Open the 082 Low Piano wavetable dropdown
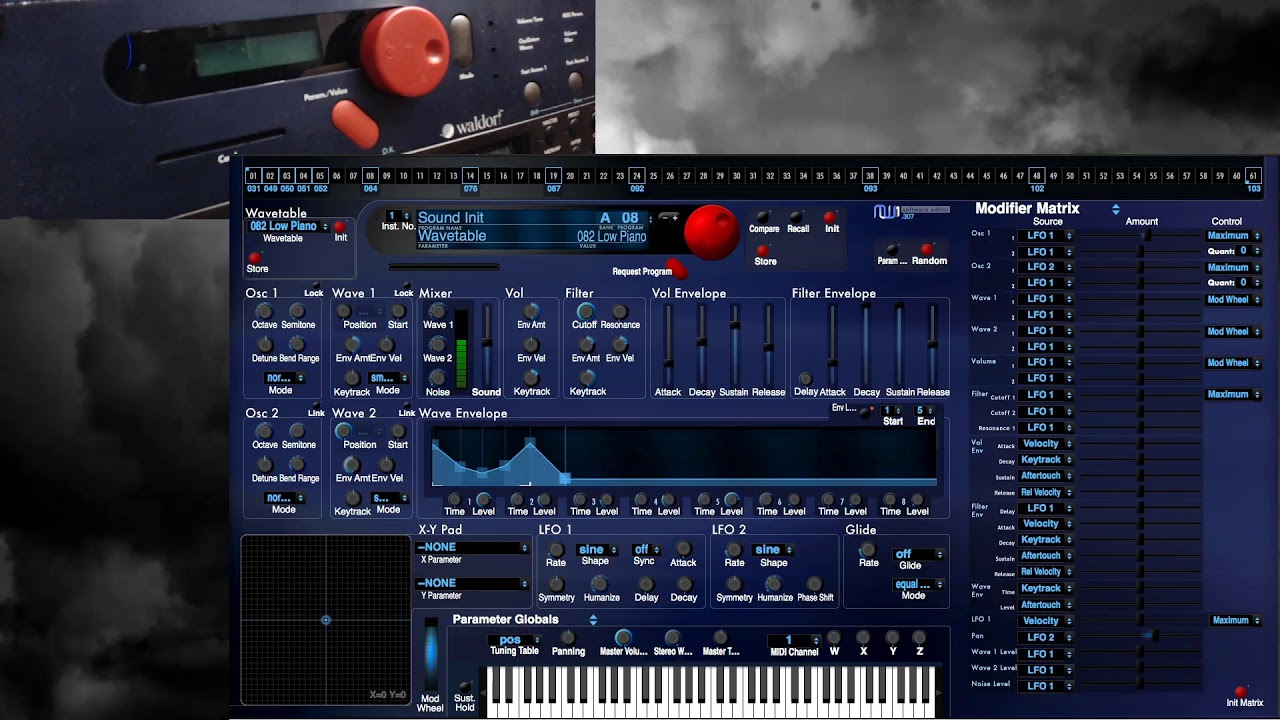The image size is (1280, 720). [289, 226]
